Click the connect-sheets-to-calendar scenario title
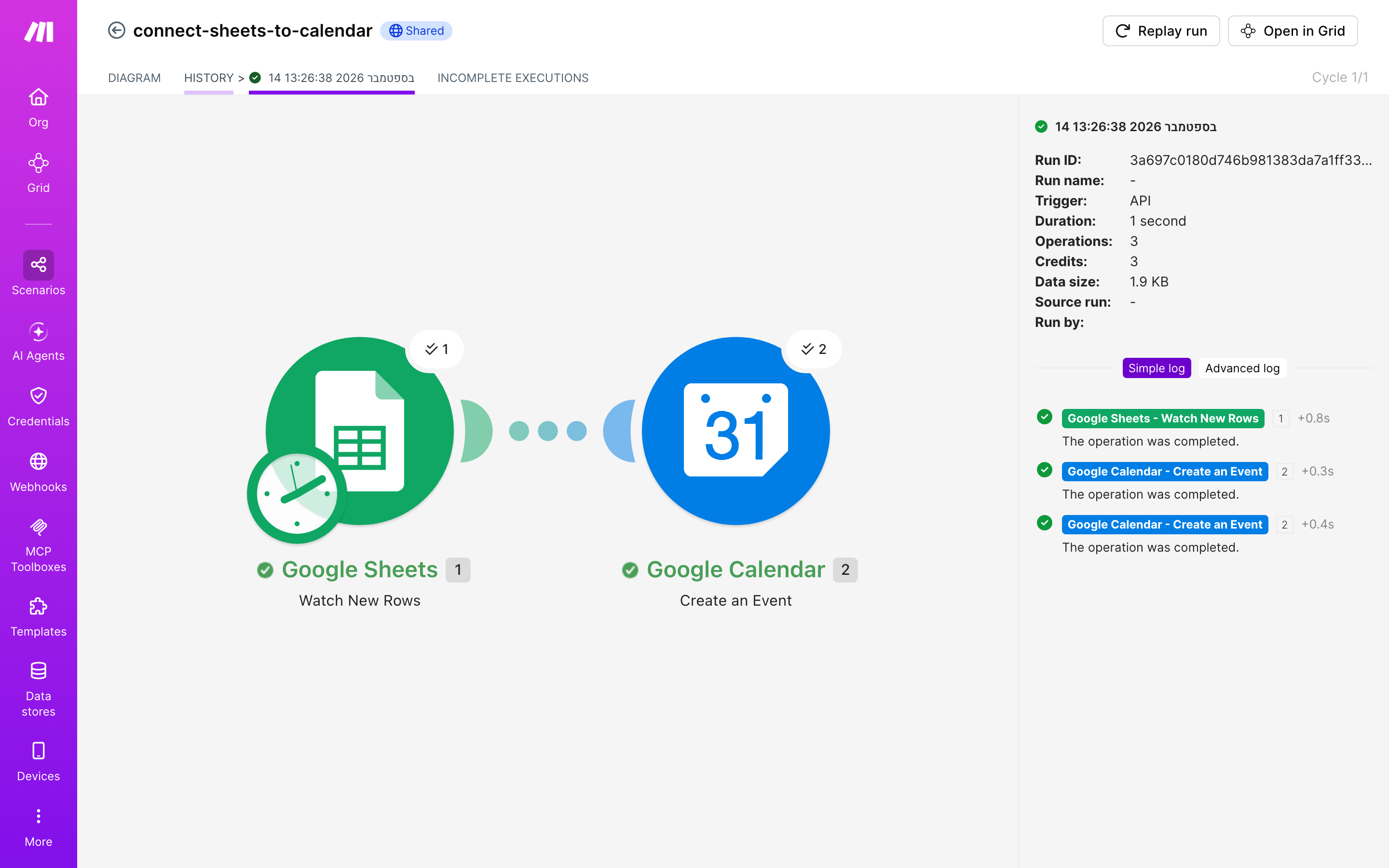 (x=253, y=30)
